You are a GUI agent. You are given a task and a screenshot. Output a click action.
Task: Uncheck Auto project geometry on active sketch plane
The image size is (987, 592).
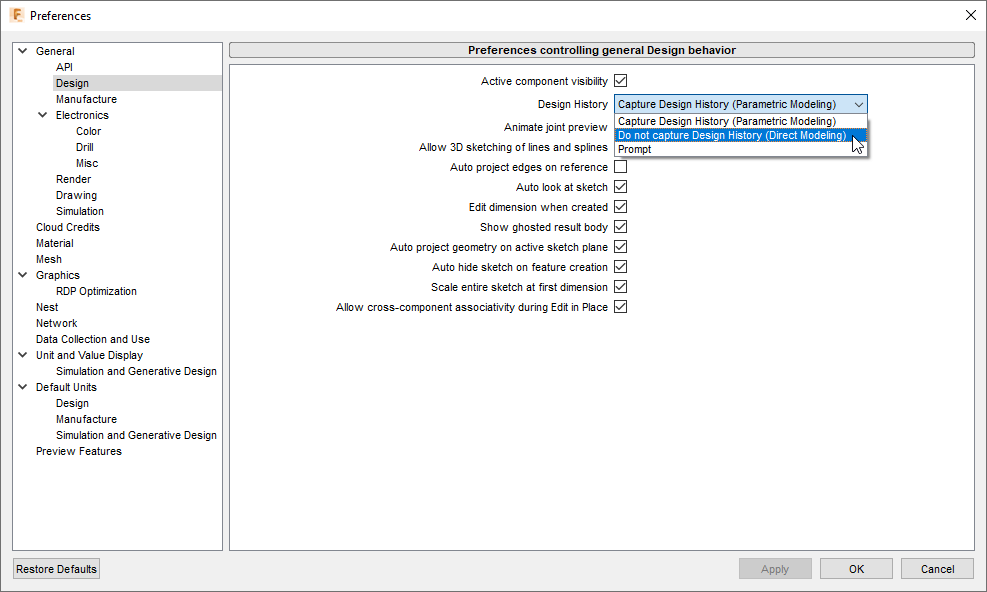pyautogui.click(x=621, y=247)
